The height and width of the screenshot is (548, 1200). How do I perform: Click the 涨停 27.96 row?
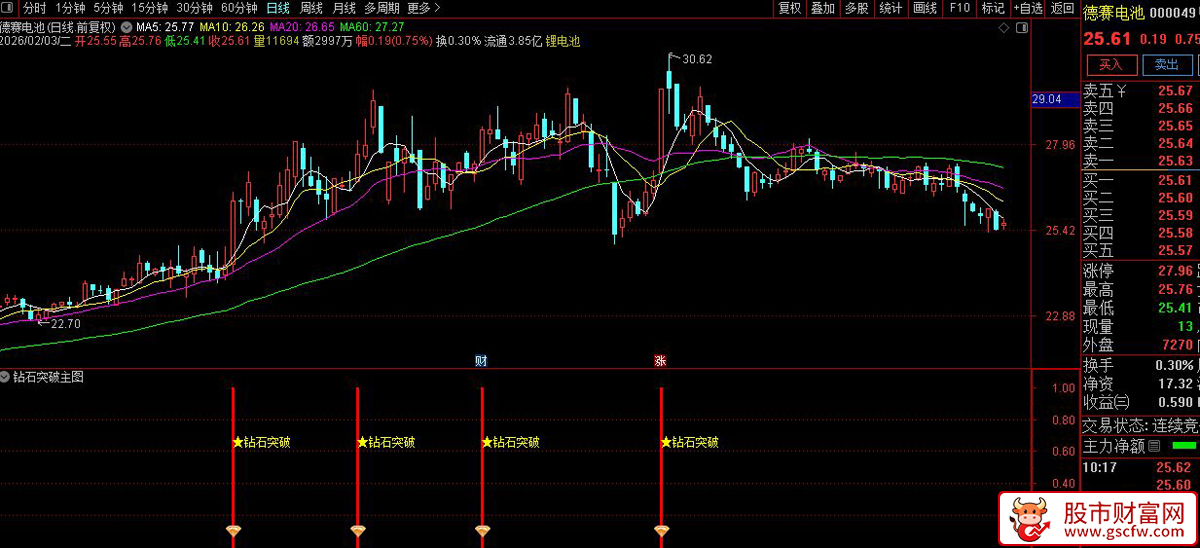point(1140,271)
